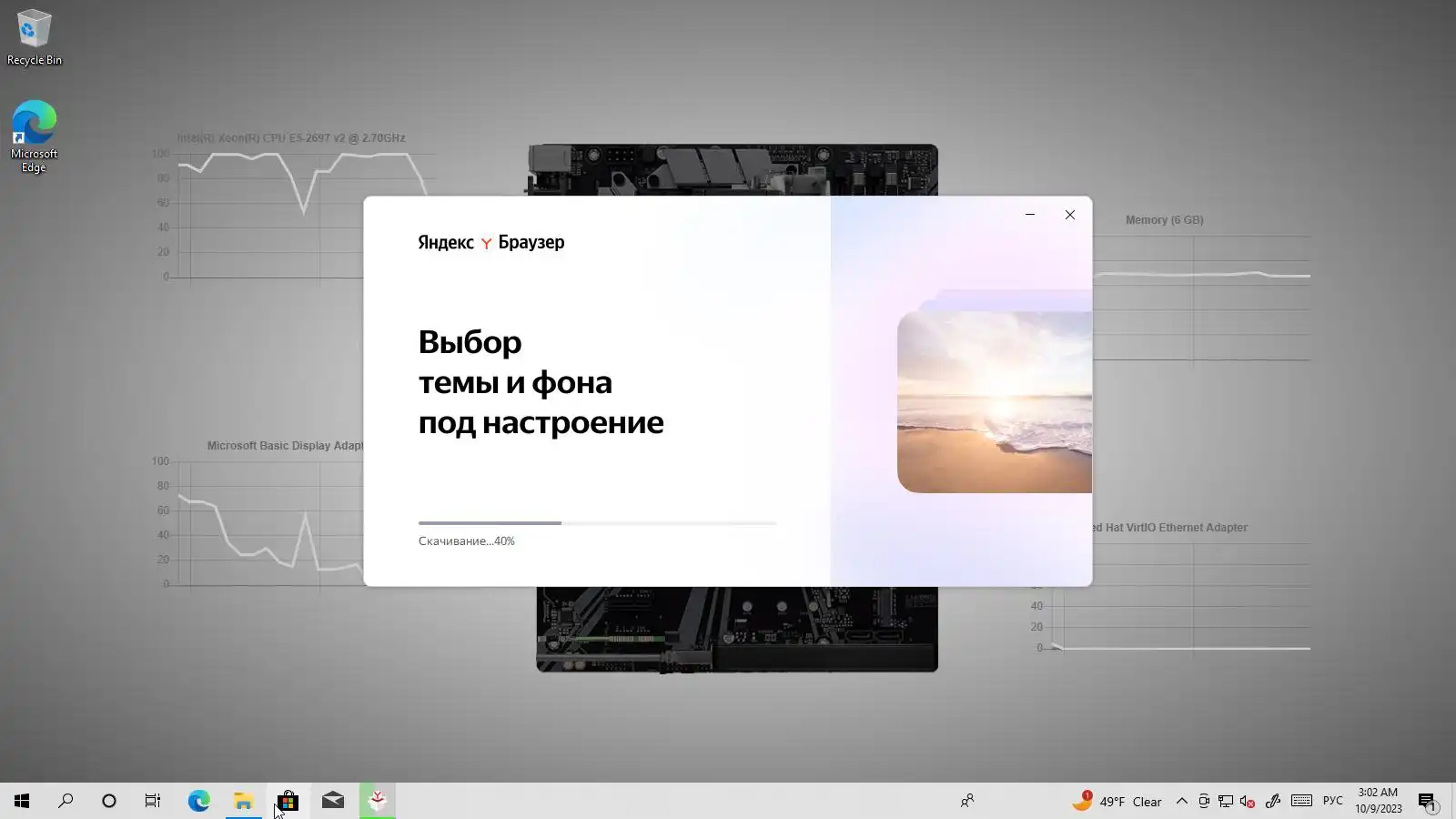Open Task View from the taskbar
Viewport: 1456px width, 819px height.
tap(153, 801)
